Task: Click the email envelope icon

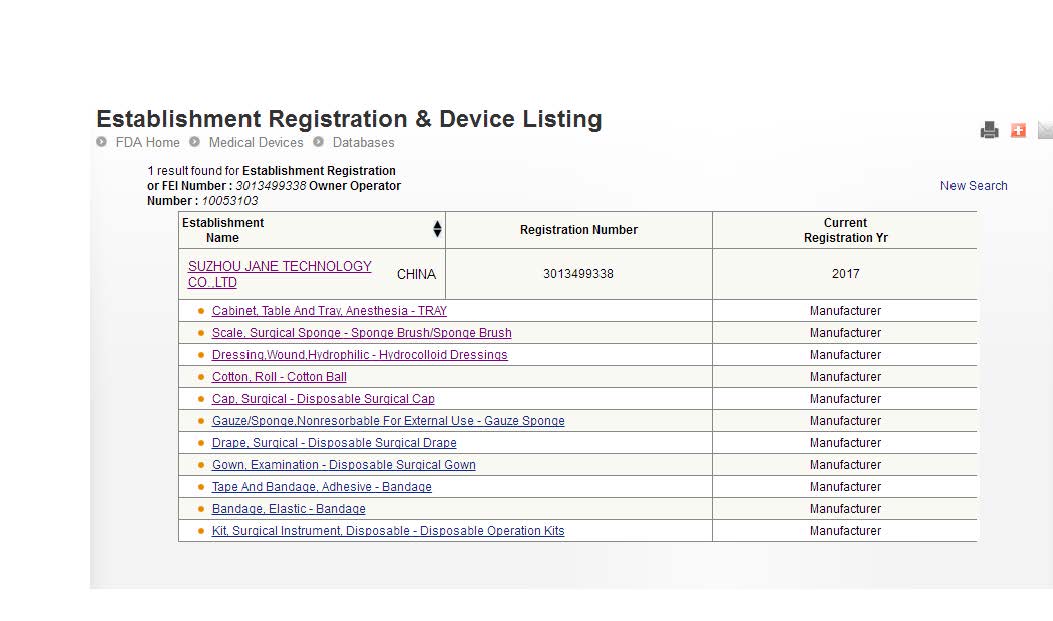Action: click(1045, 130)
